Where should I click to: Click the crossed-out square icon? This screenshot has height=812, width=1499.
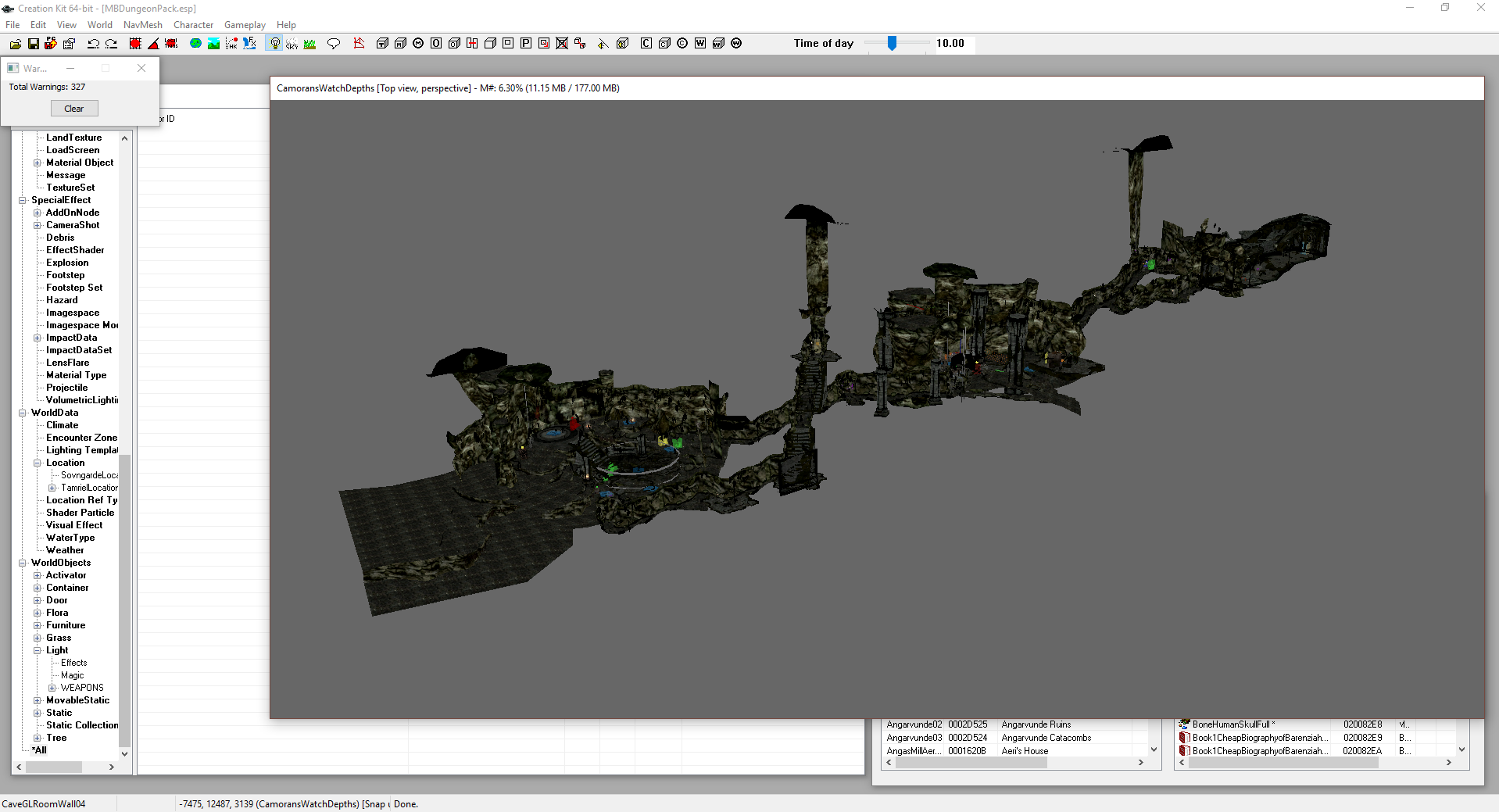pyautogui.click(x=562, y=44)
